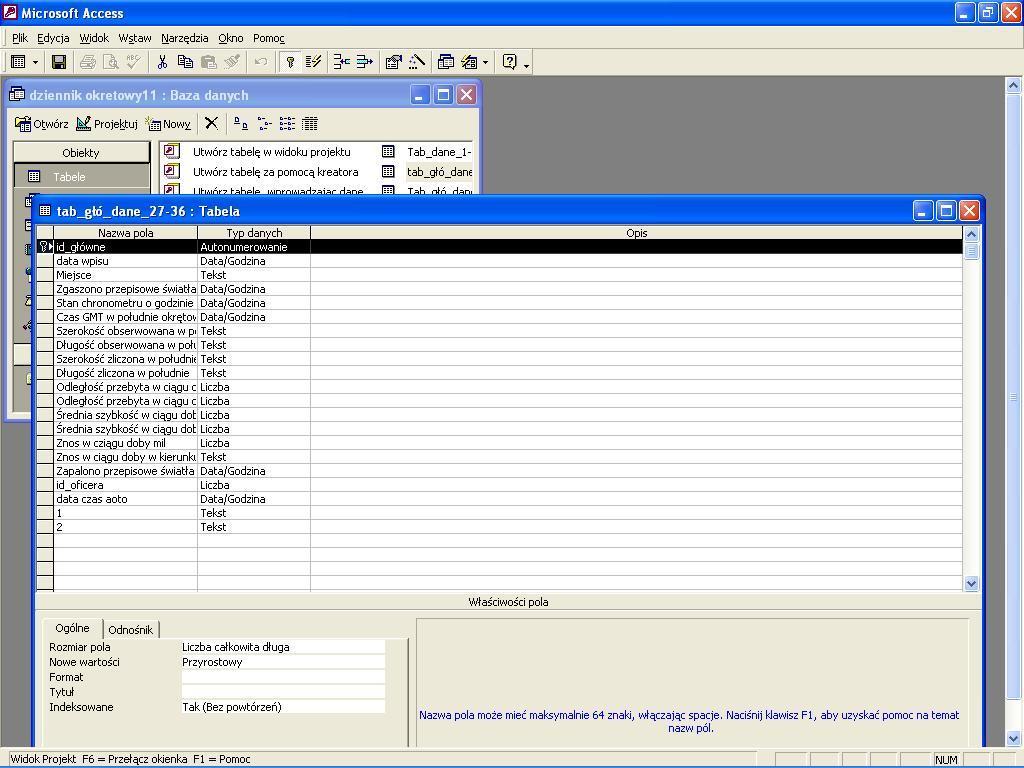
Task: Click the Help question-mark icon
Action: 509,62
